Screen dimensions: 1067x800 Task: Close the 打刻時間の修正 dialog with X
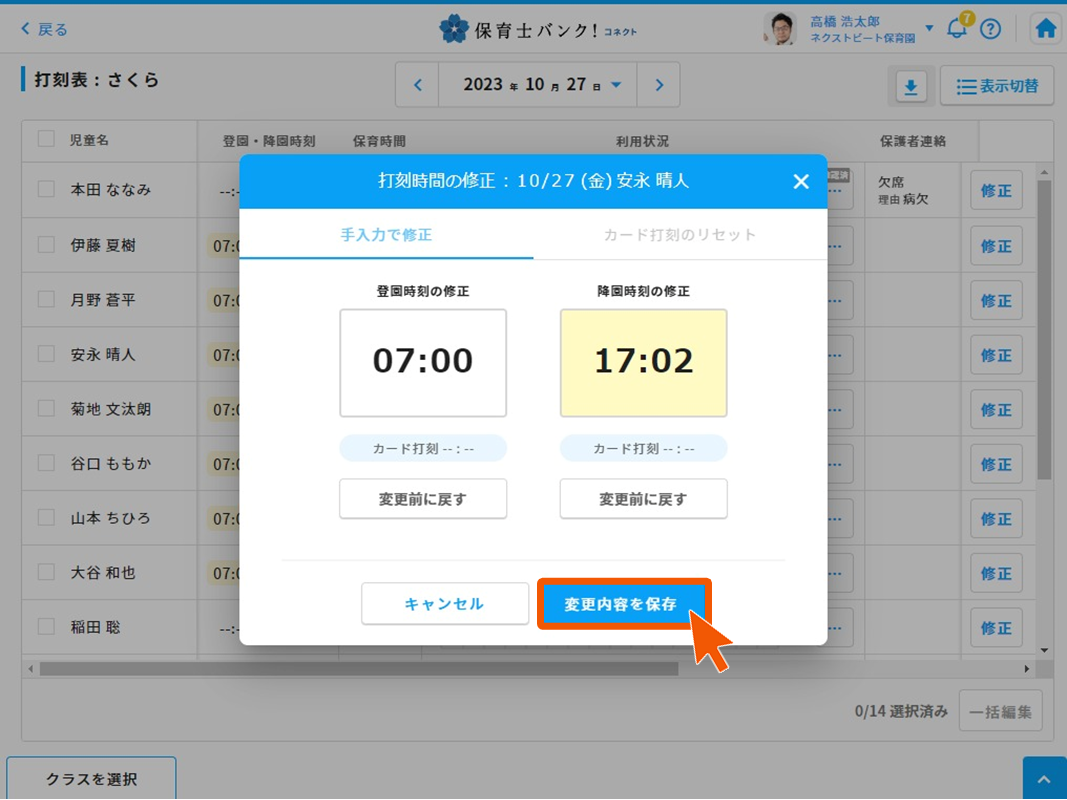click(800, 181)
